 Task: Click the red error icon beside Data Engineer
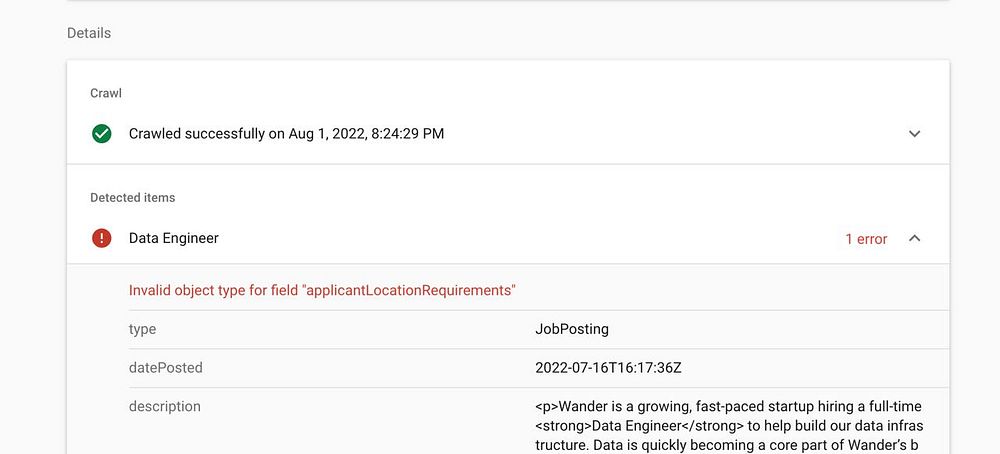click(101, 238)
